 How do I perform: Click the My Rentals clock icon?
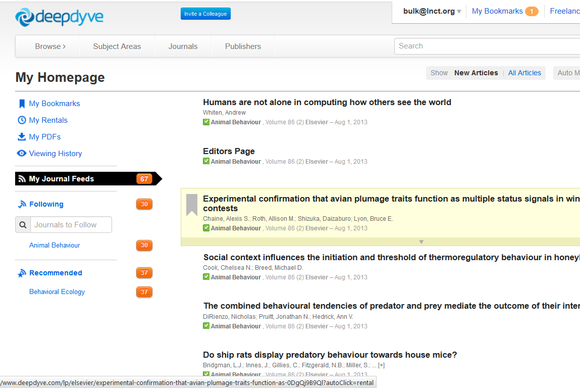pyautogui.click(x=22, y=120)
